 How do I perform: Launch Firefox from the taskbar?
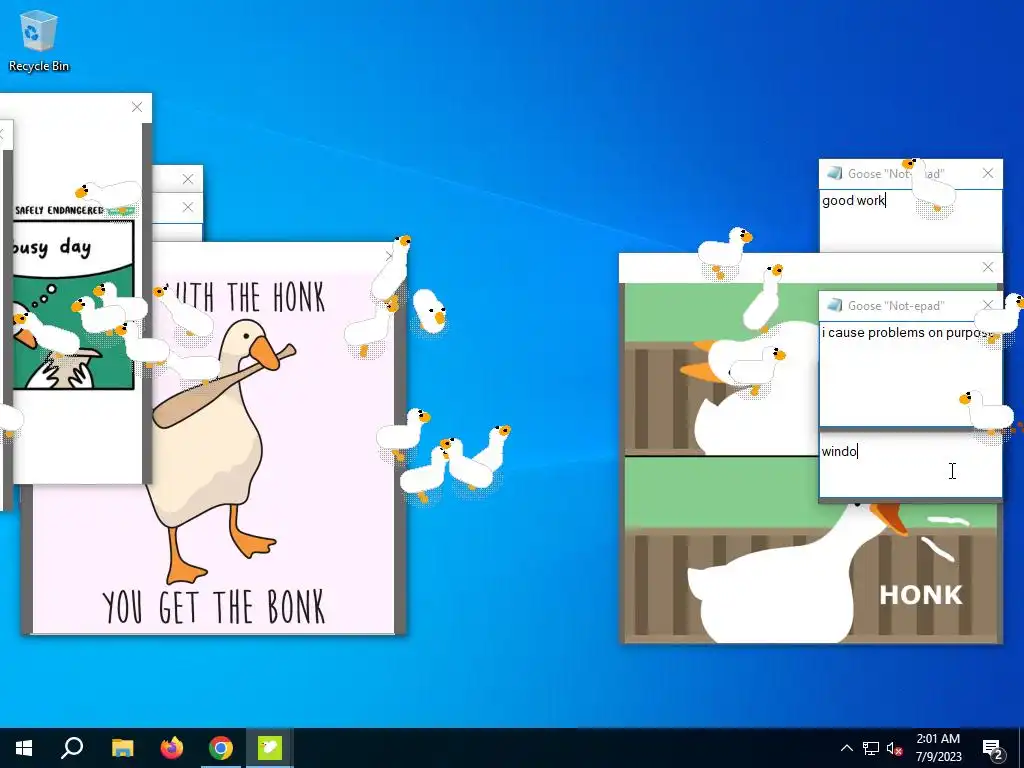point(172,748)
